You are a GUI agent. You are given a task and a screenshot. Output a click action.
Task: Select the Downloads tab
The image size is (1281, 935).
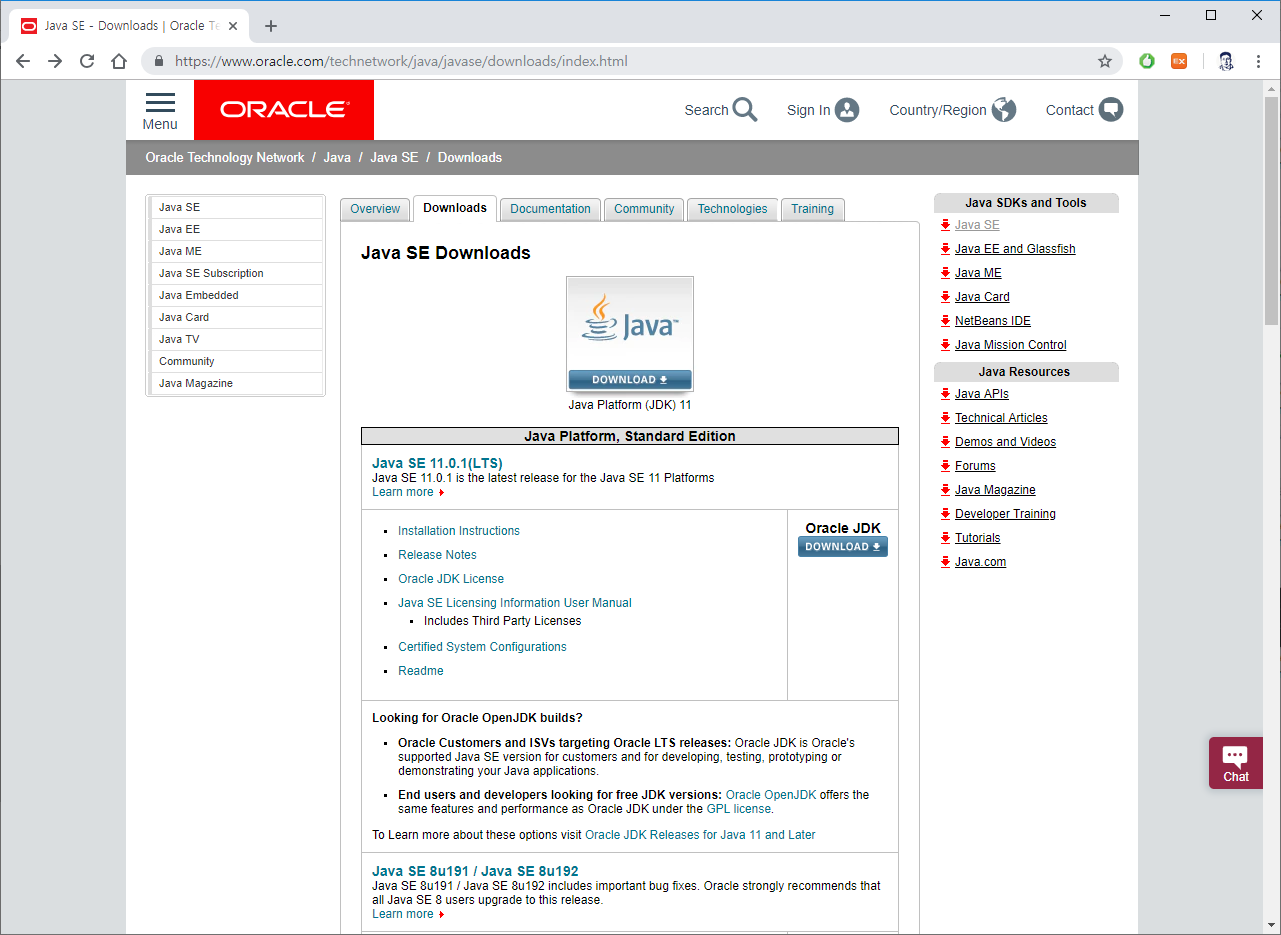(x=455, y=208)
